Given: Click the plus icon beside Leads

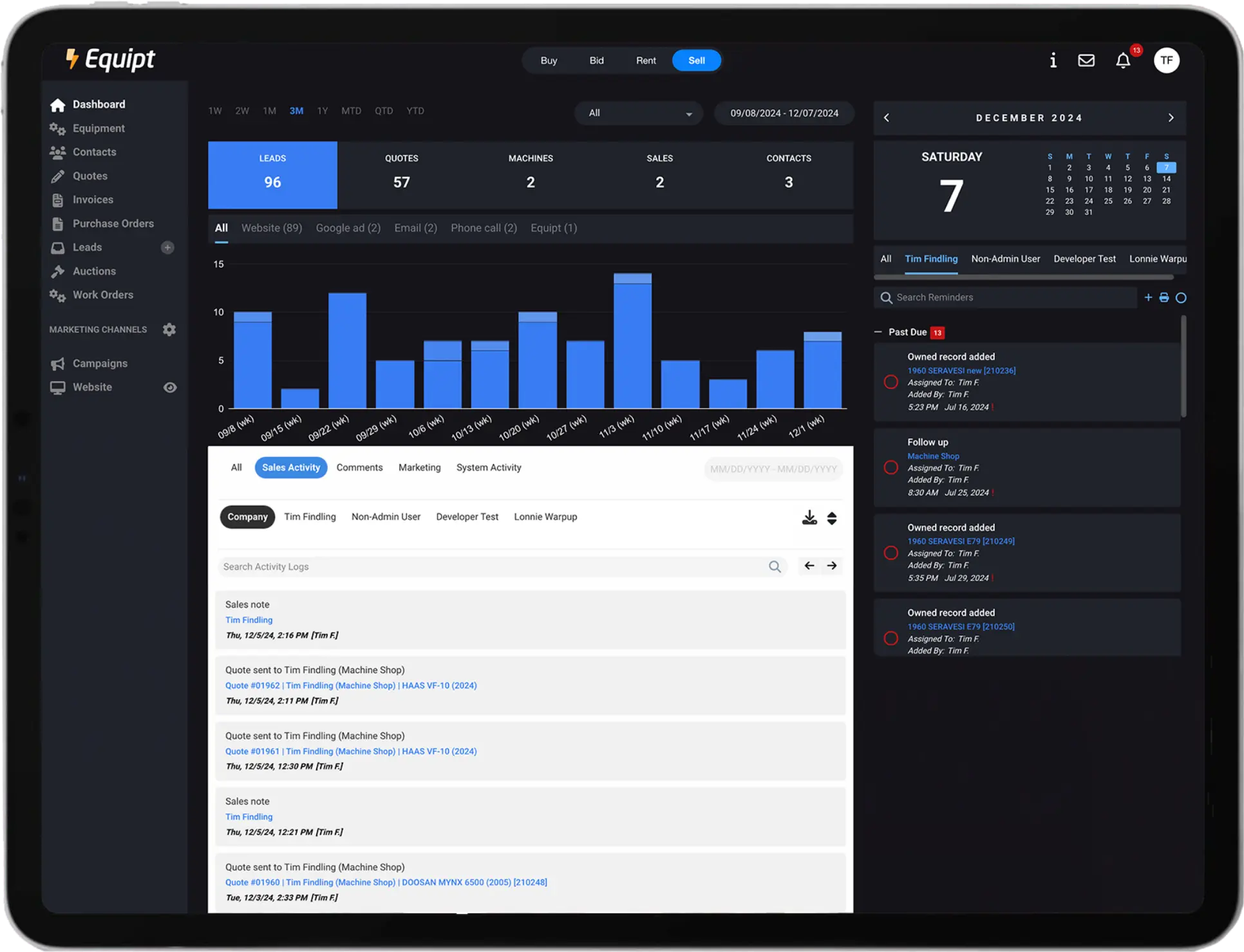Looking at the screenshot, I should tap(167, 248).
